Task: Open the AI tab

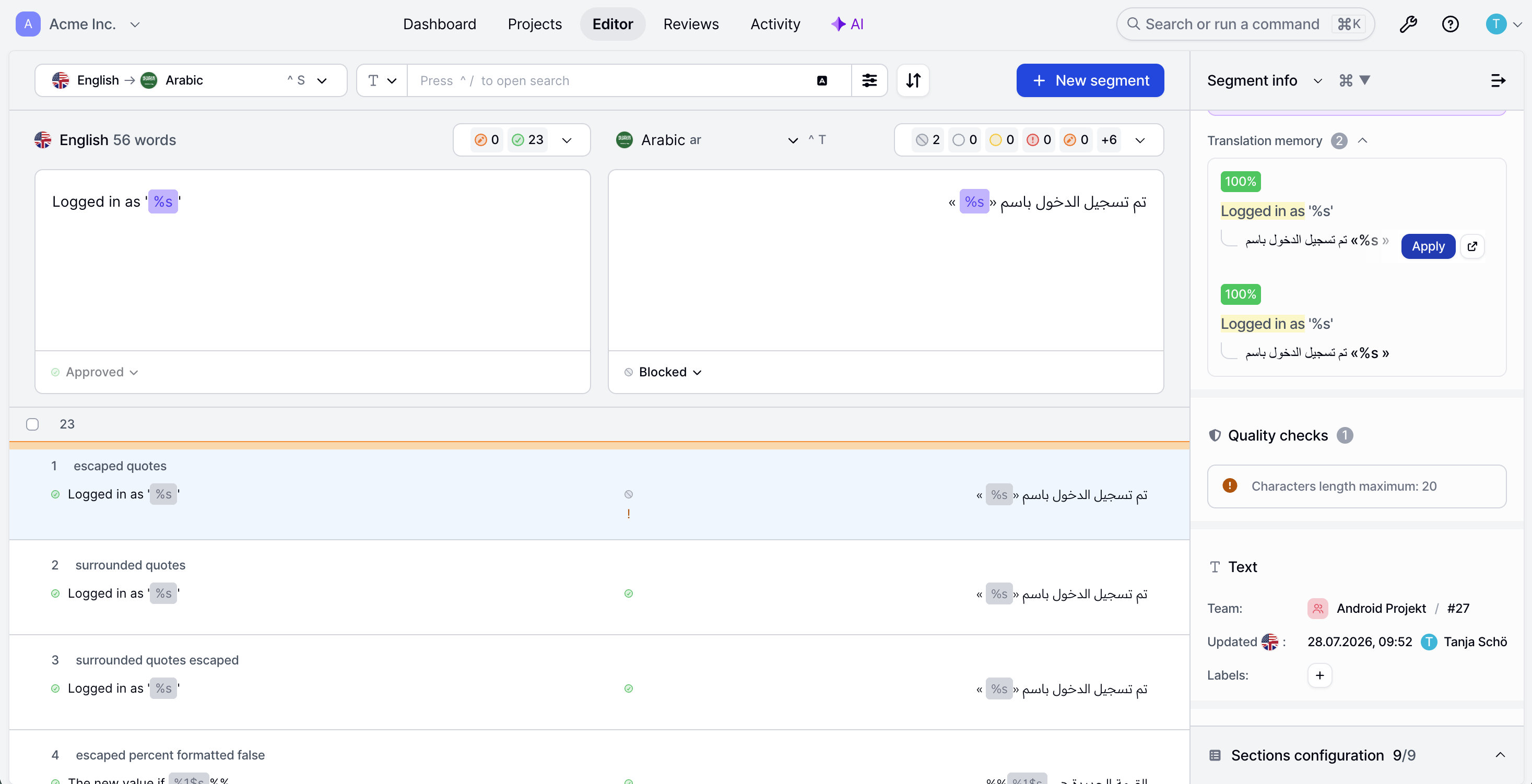Action: [x=847, y=25]
